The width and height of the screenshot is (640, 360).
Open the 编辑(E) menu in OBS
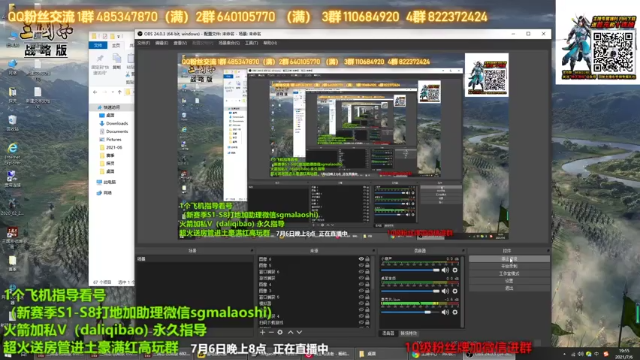(162, 43)
